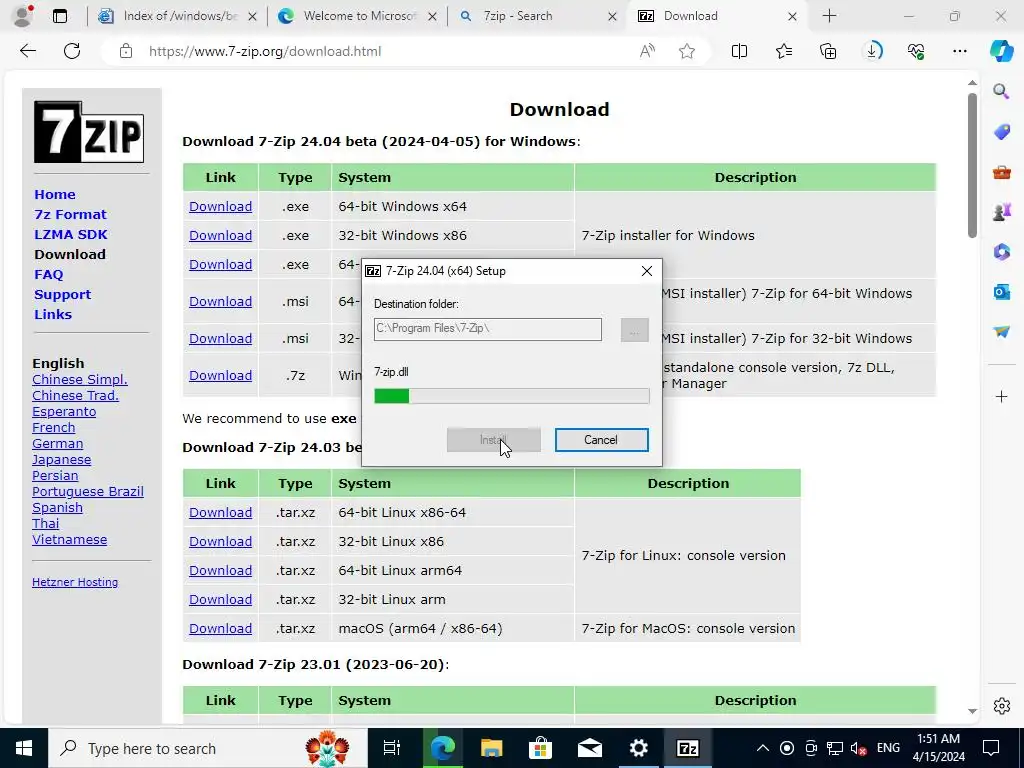Click the browser back arrow
This screenshot has height=768, width=1024.
[x=27, y=51]
